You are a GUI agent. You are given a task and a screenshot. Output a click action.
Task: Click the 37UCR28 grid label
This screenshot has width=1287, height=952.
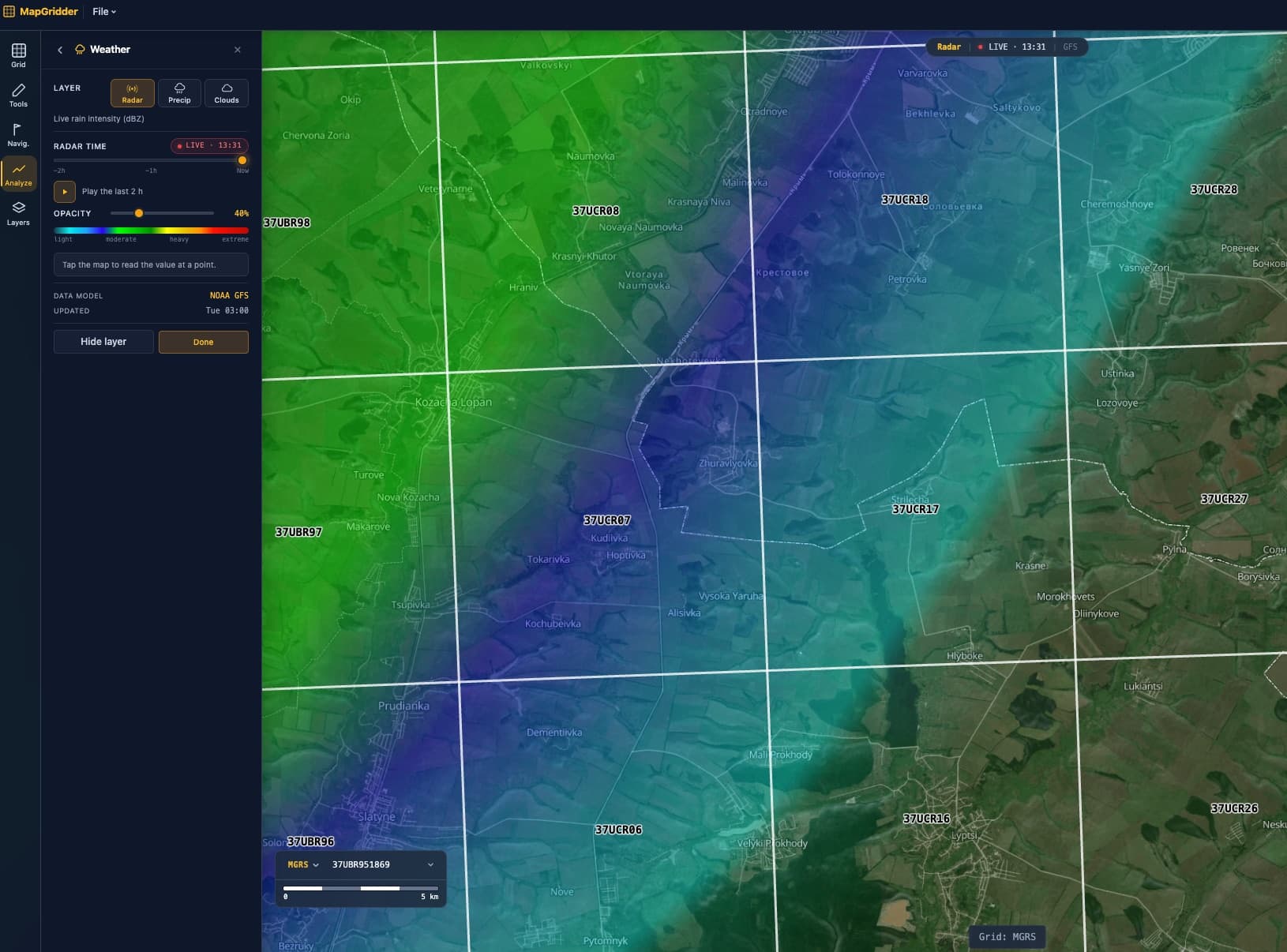tap(1214, 189)
